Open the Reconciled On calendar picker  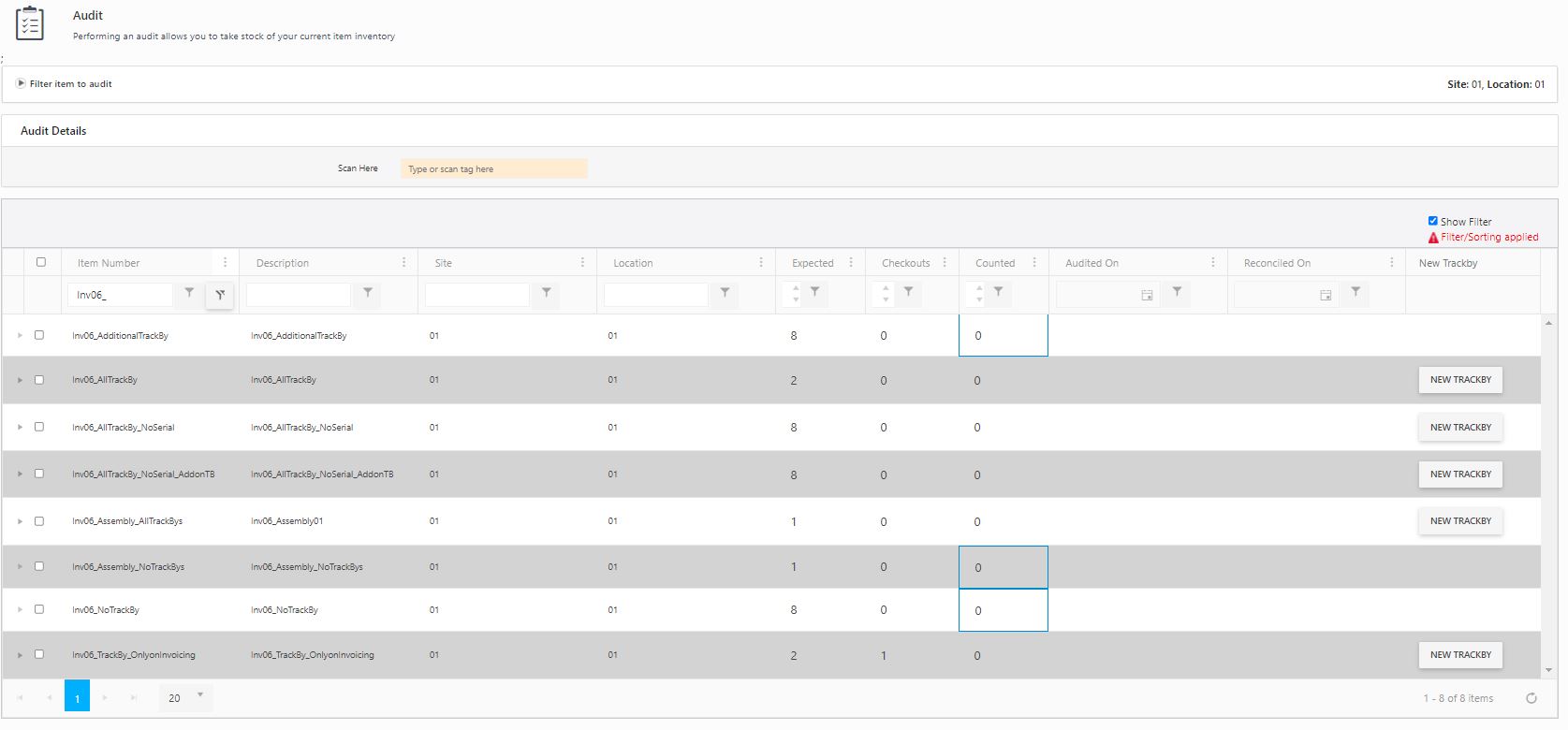(x=1326, y=295)
